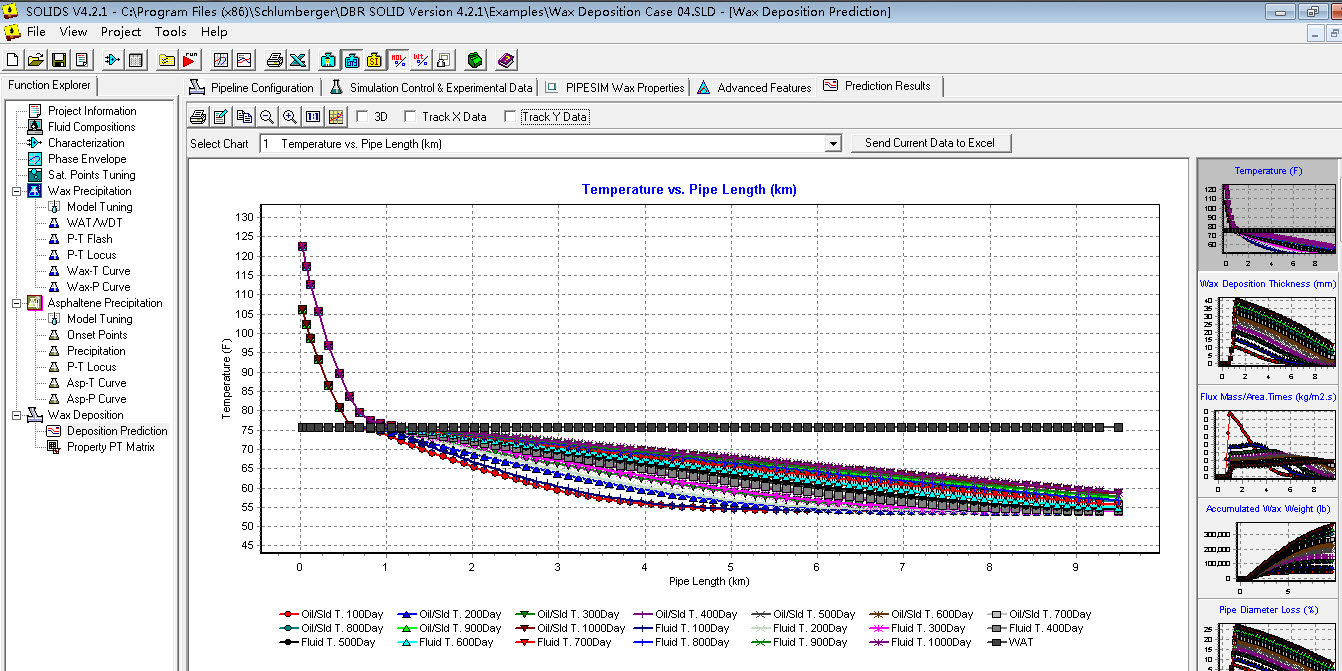
Task: Select Wax-T Curve tree item
Action: point(98,271)
